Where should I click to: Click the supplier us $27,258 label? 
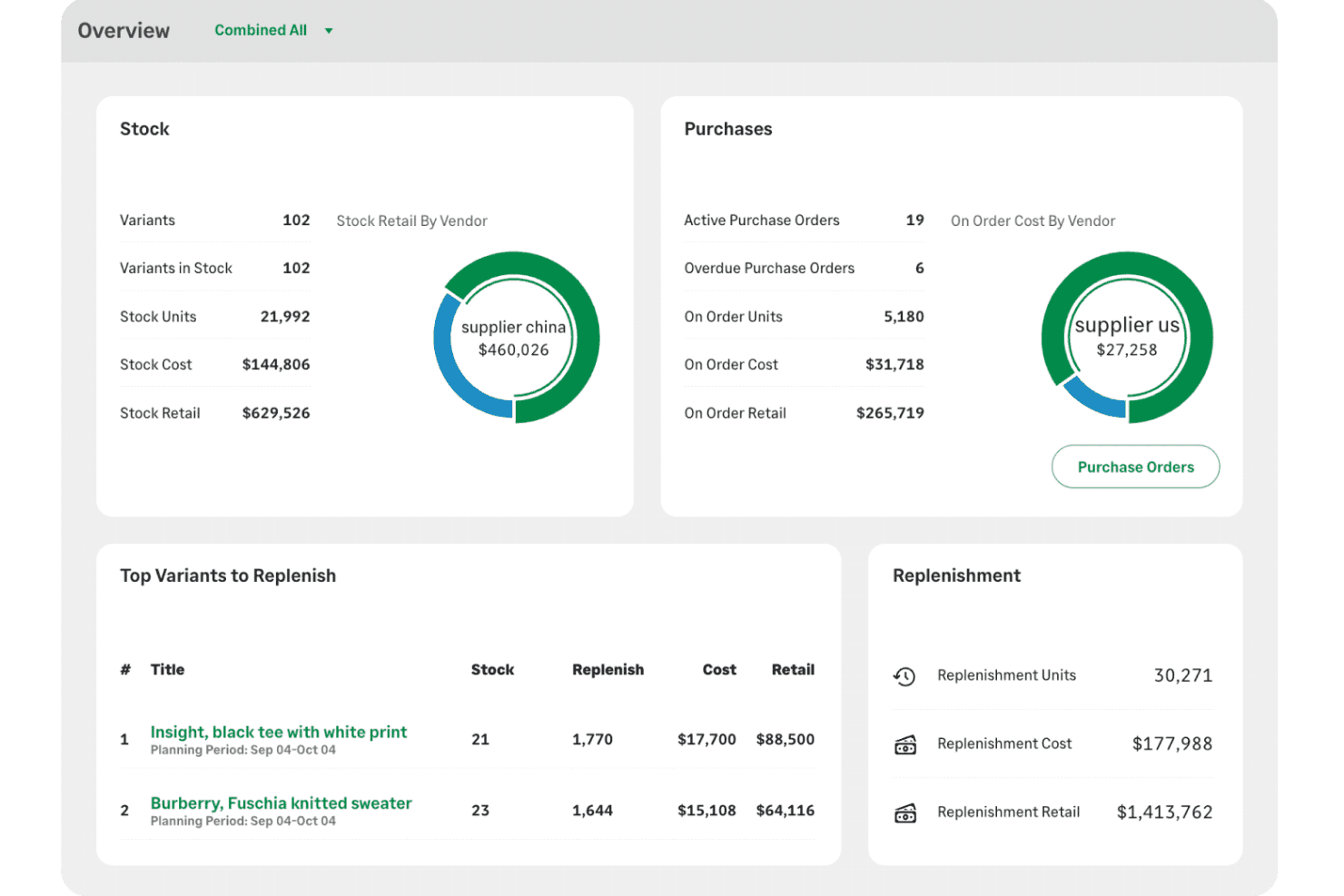click(1127, 336)
